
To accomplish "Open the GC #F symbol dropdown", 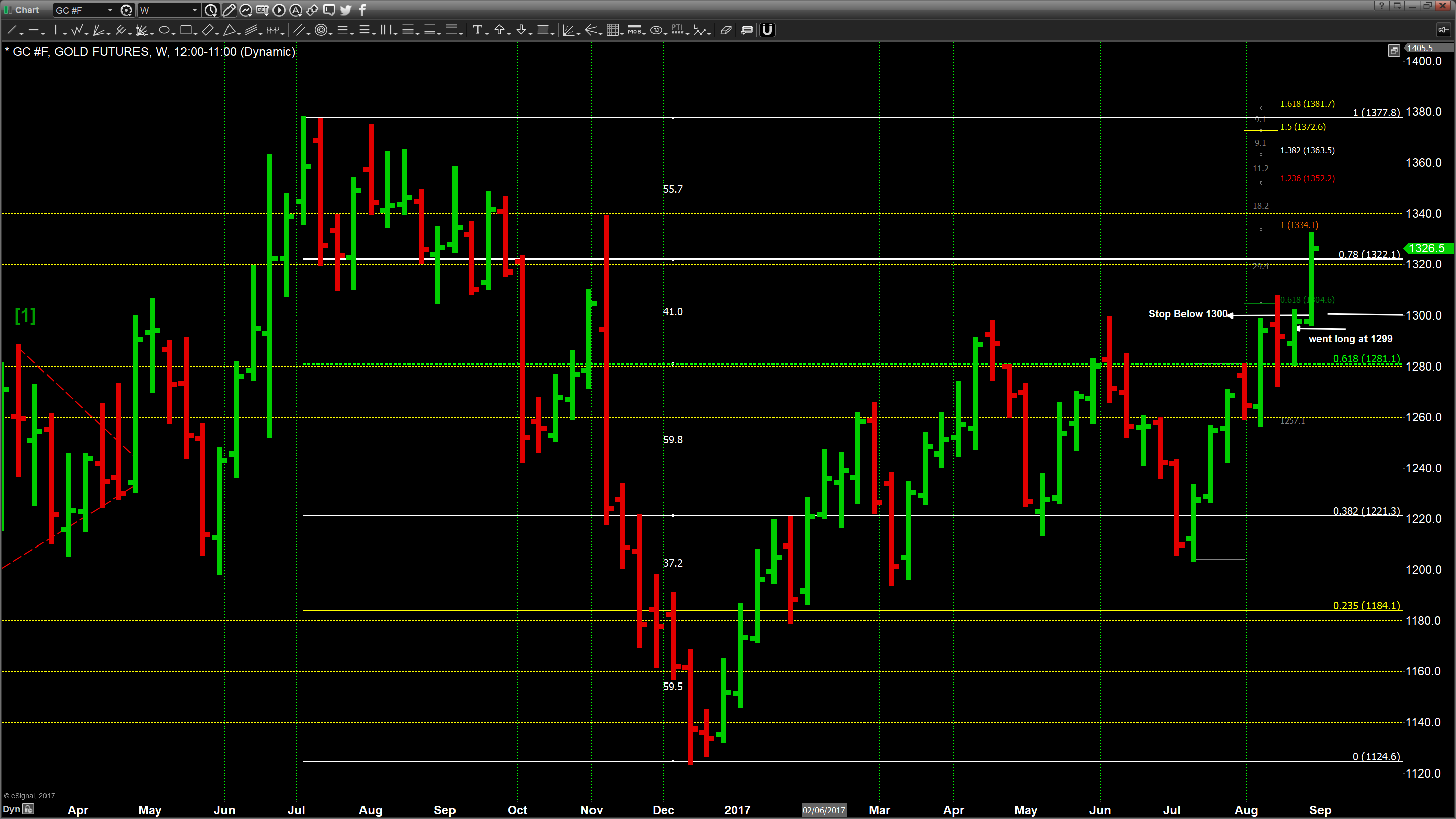I will pos(84,10).
